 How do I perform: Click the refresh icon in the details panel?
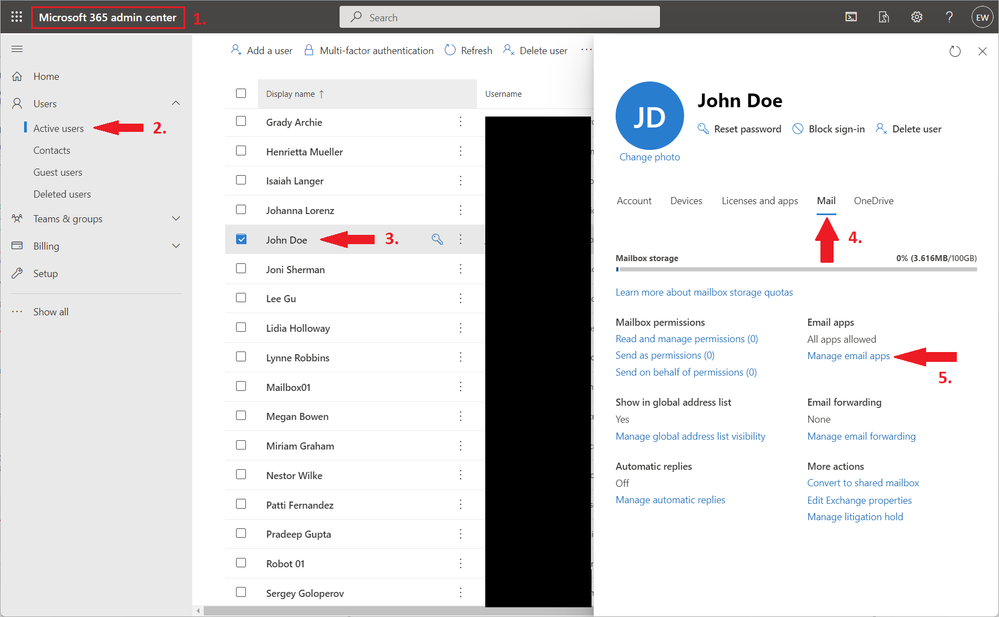click(954, 52)
